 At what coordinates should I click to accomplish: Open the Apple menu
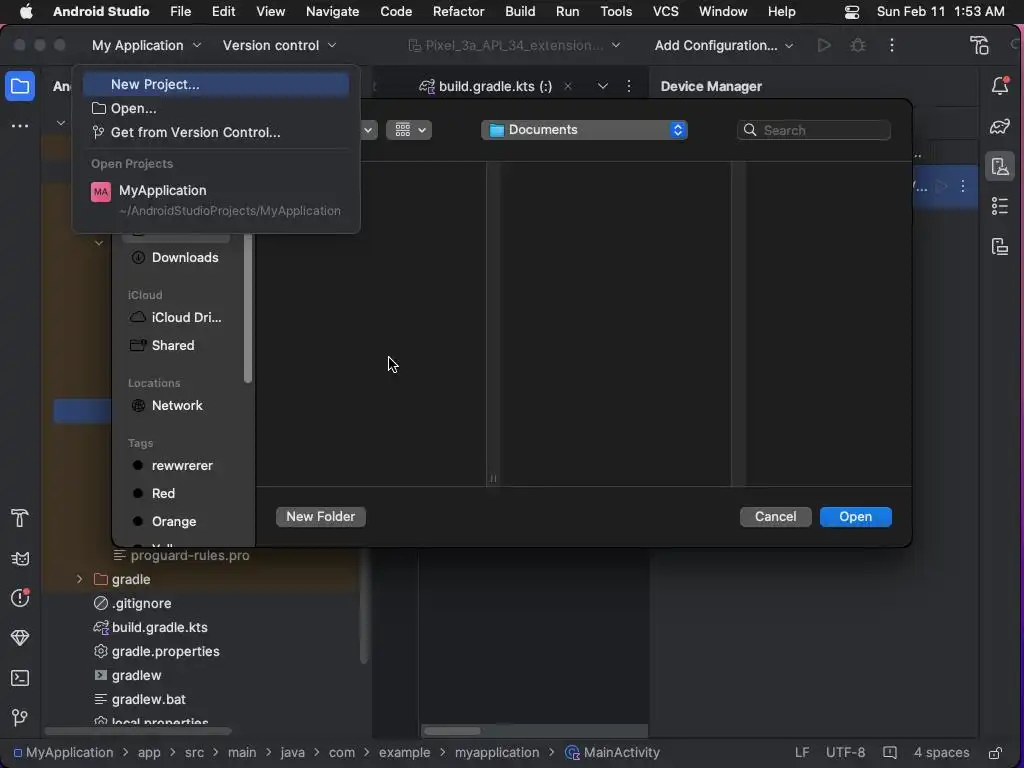click(x=26, y=12)
